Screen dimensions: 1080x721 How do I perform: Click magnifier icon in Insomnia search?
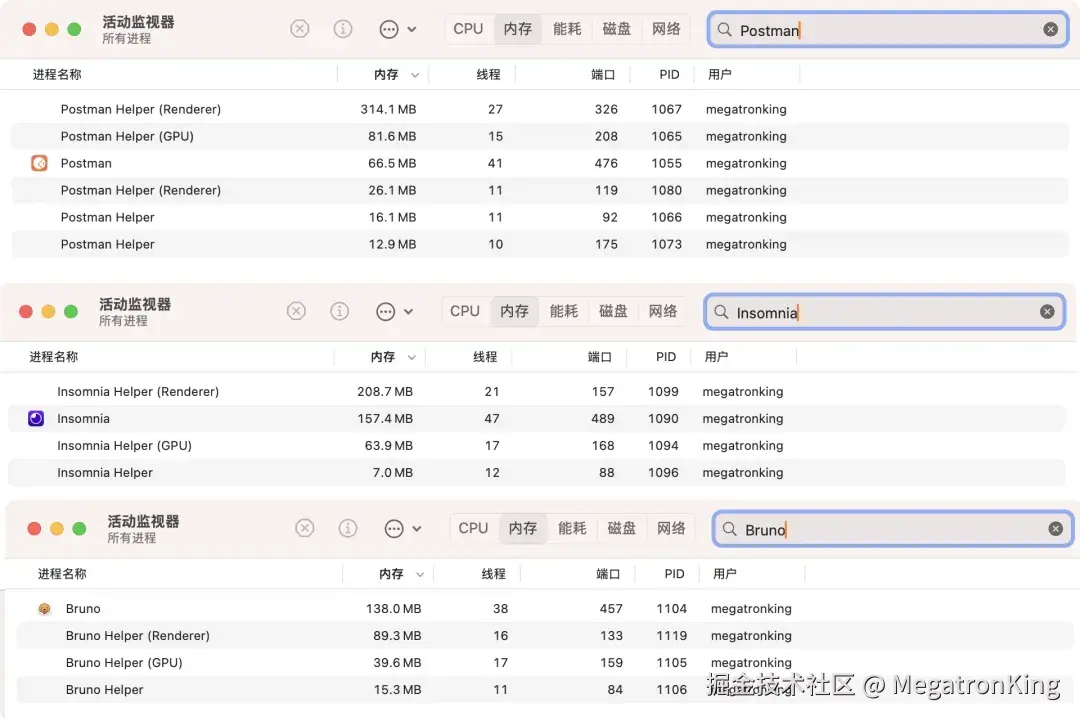720,312
